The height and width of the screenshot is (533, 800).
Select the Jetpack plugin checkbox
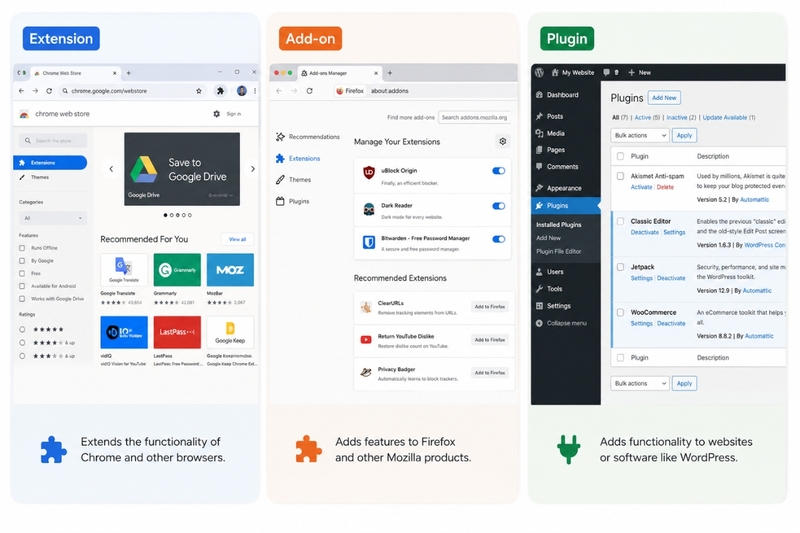[x=620, y=267]
